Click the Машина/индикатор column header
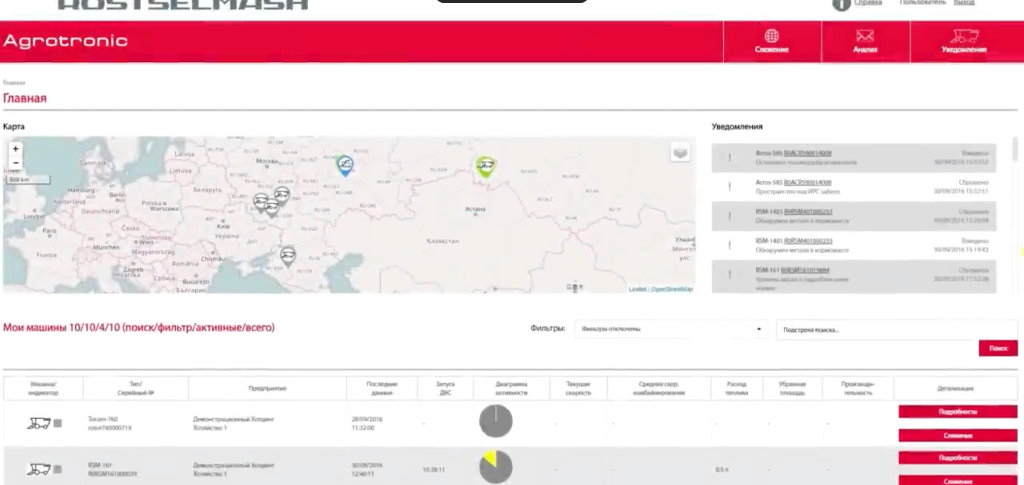The image size is (1024, 485). 43,388
